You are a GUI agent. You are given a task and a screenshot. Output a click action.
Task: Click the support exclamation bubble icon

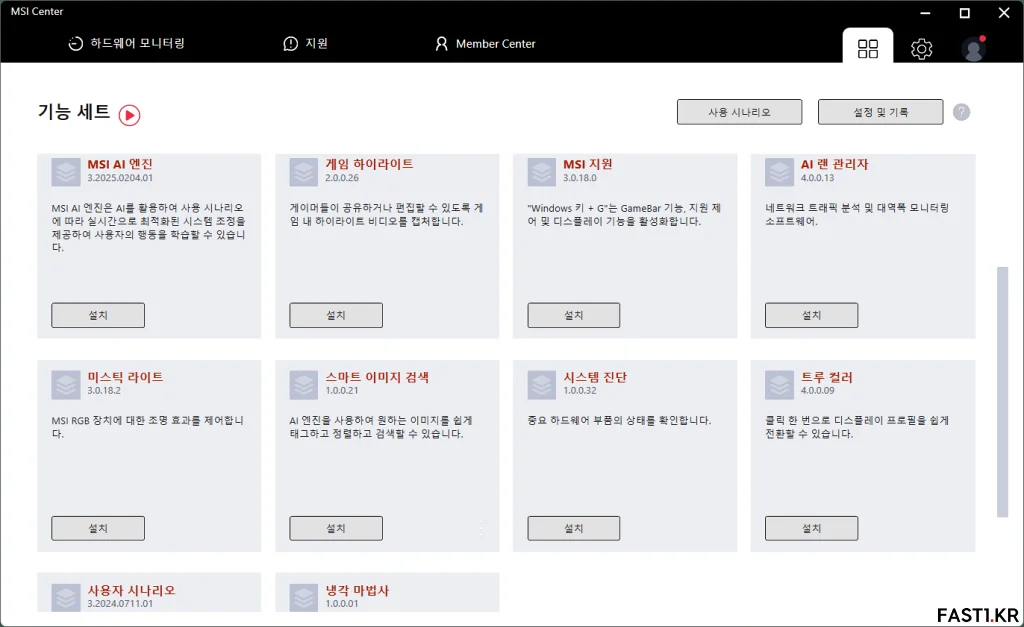click(291, 44)
